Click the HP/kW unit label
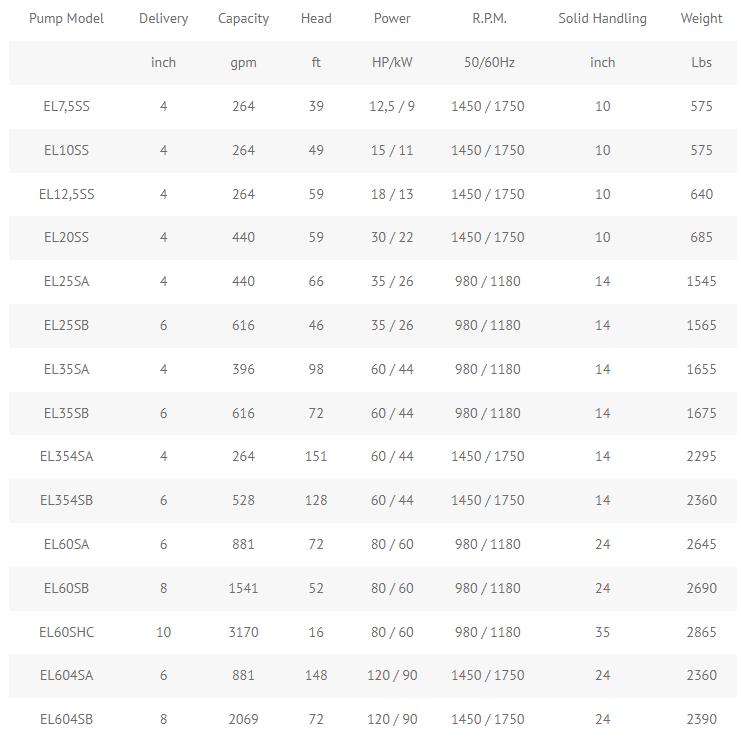The width and height of the screenshot is (741, 744). tap(392, 63)
